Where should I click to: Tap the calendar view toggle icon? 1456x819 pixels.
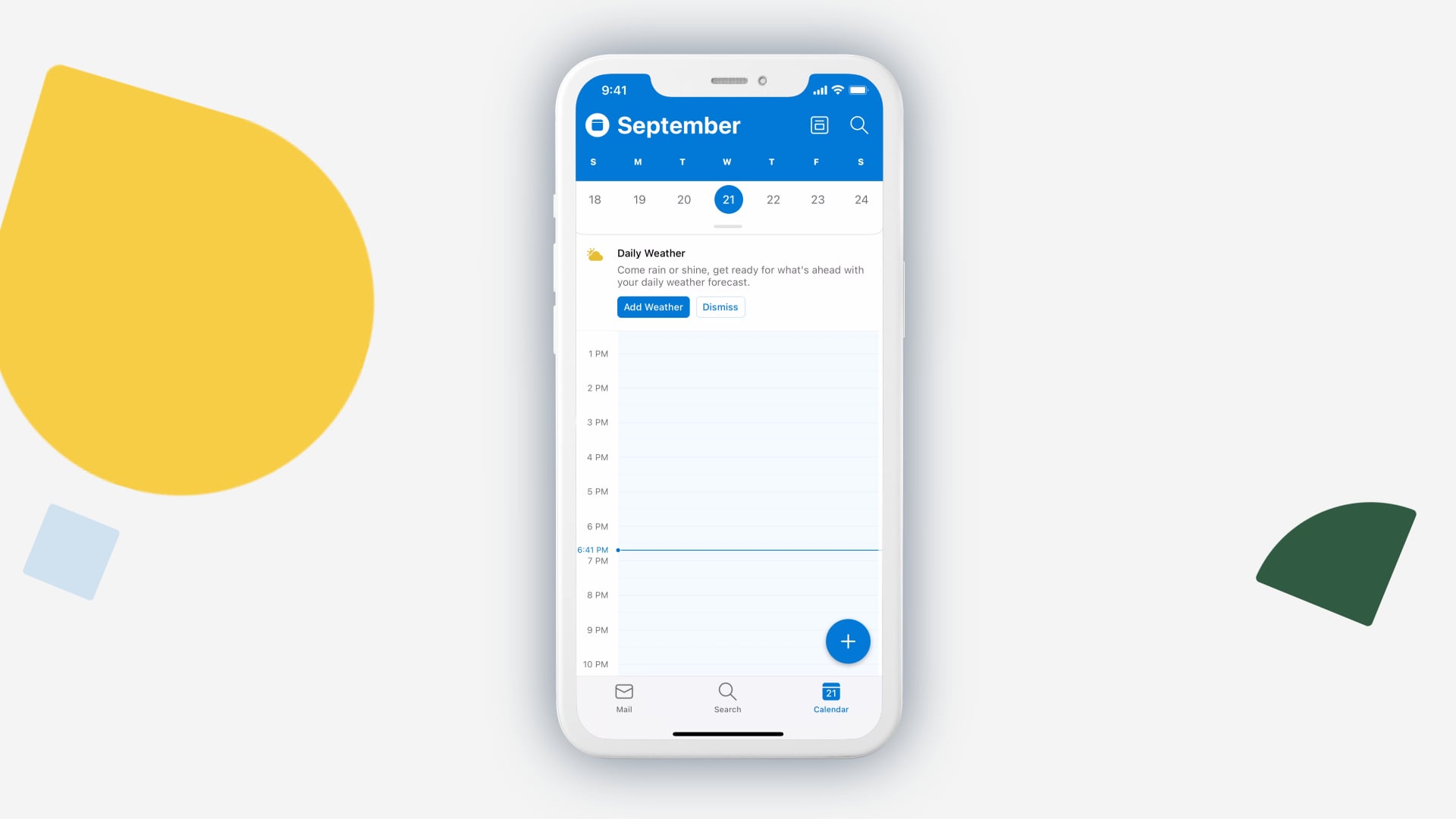coord(819,125)
